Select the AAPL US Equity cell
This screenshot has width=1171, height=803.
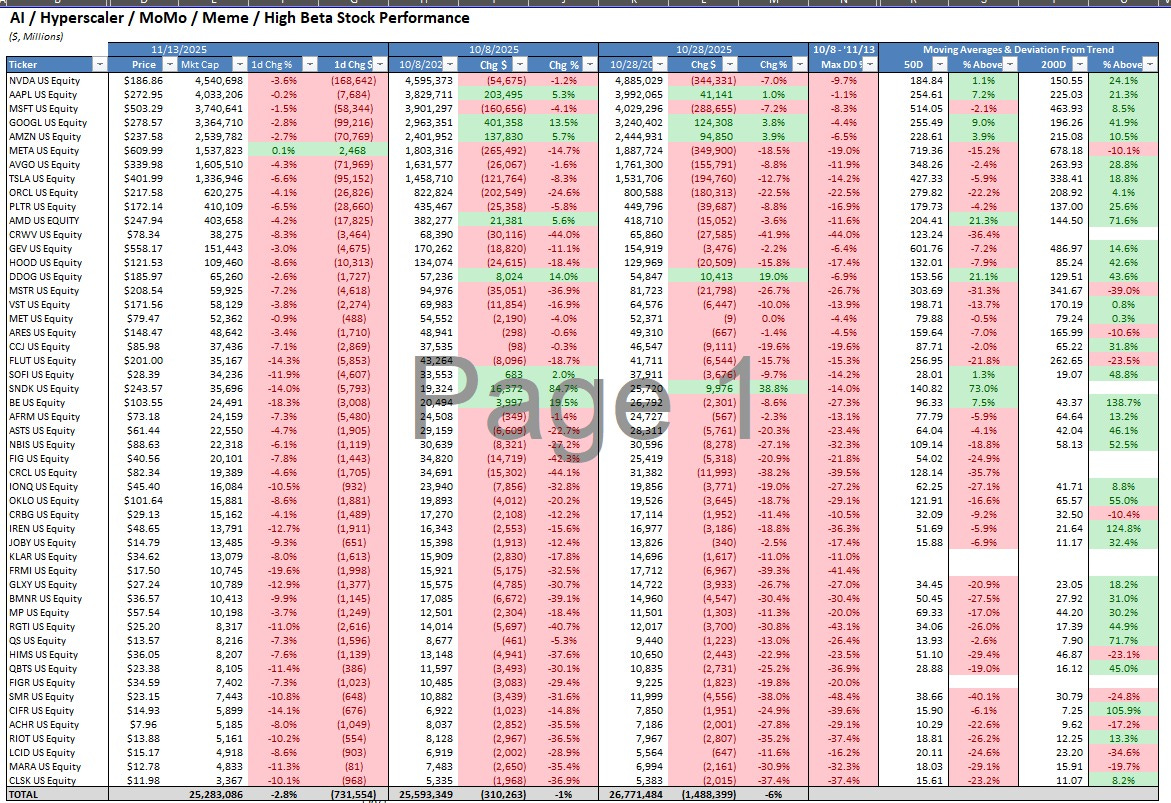click(x=58, y=95)
